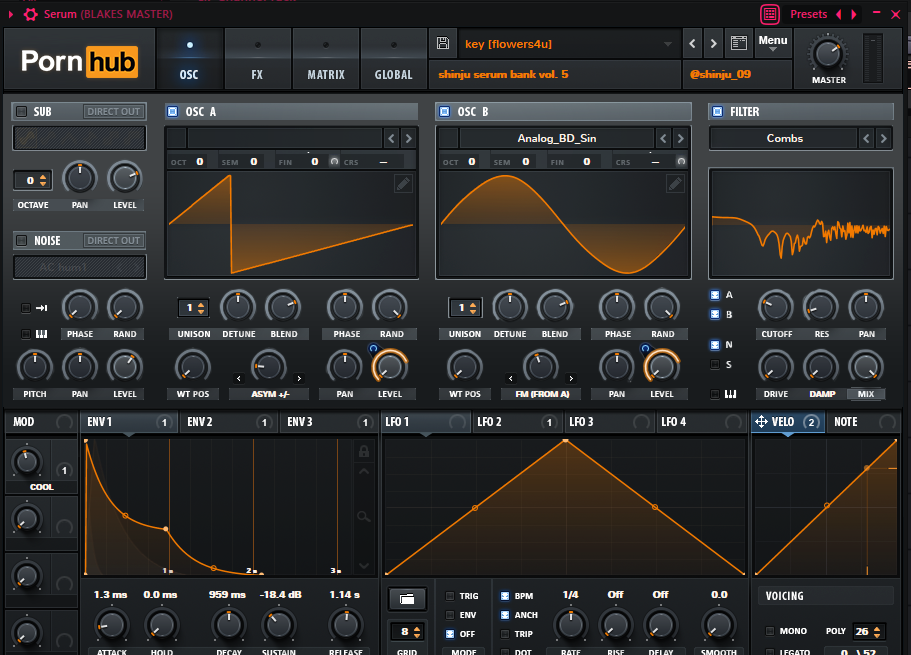911x655 pixels.
Task: Select the LFO 2 tab
Action: tap(515, 422)
